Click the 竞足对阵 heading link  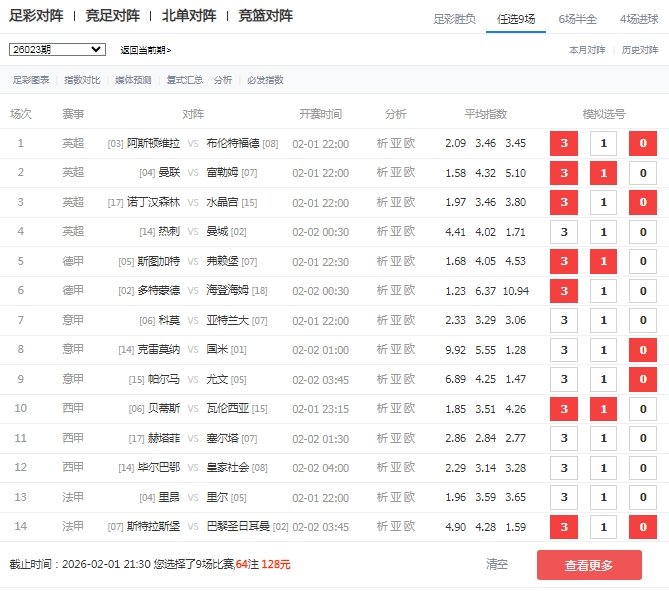coord(112,16)
